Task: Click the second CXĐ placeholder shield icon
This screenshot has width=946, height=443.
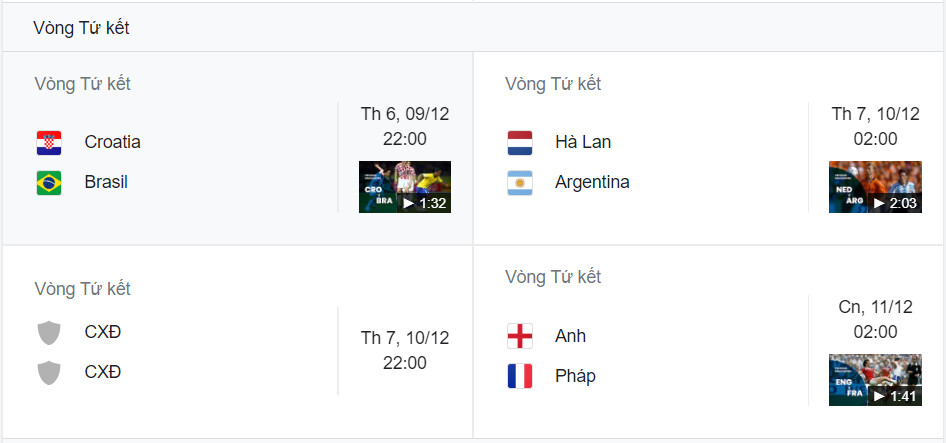Action: (49, 372)
